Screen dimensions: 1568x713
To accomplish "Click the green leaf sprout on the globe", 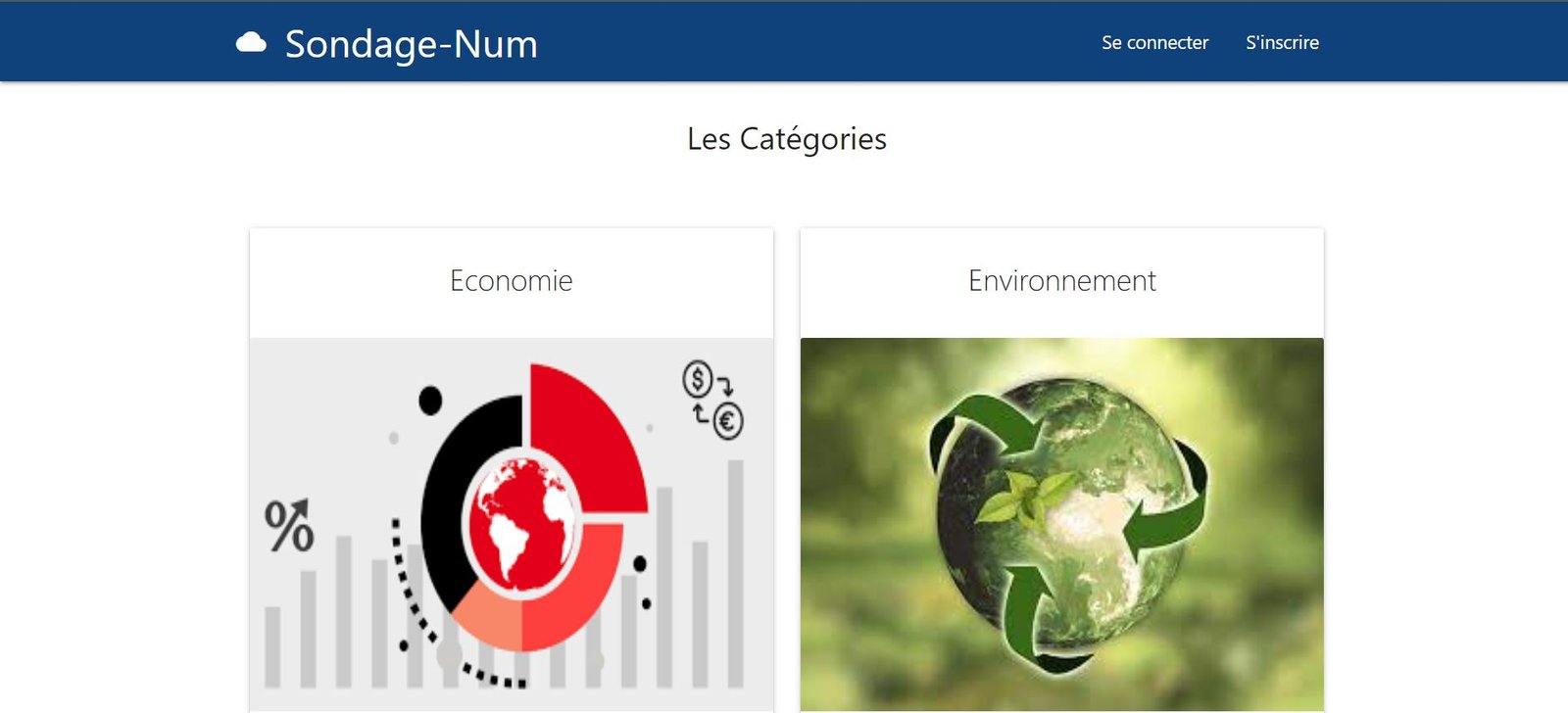I will tap(1024, 494).
